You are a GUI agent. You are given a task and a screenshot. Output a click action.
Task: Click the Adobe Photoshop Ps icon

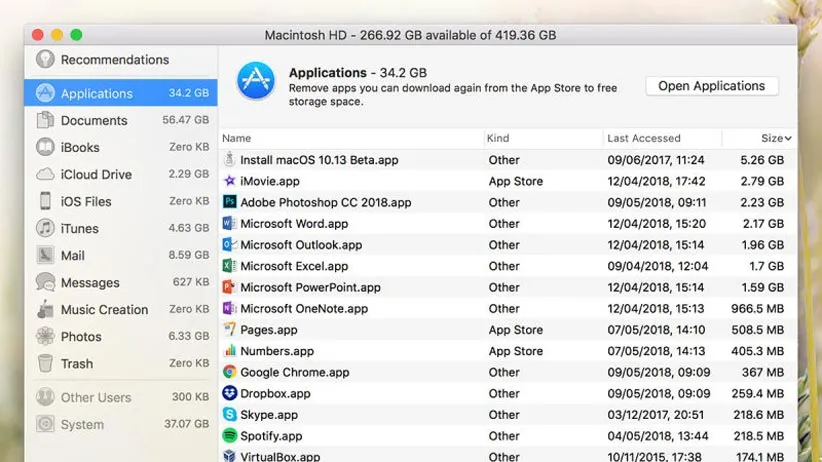pos(229,202)
